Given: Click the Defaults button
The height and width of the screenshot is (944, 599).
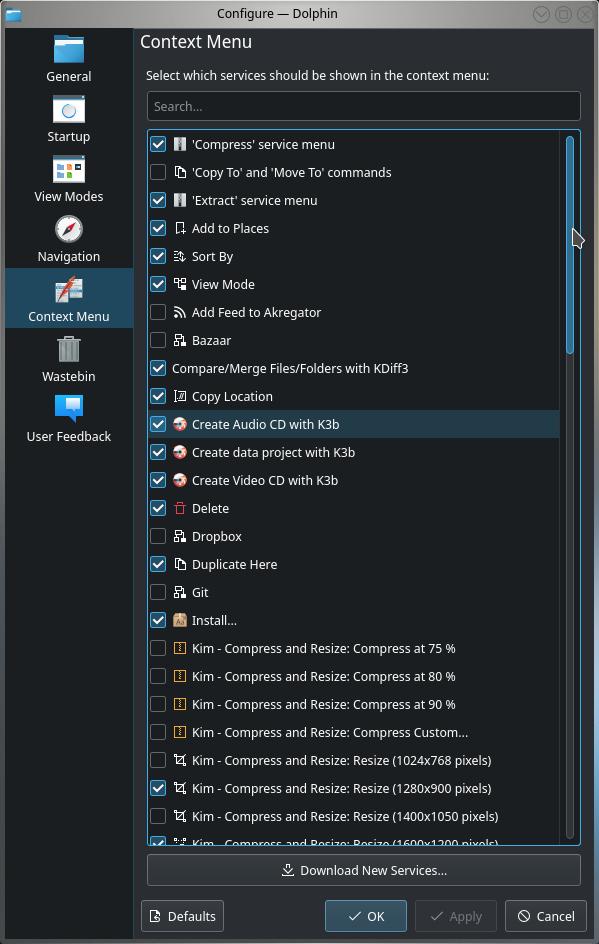Looking at the screenshot, I should [182, 916].
